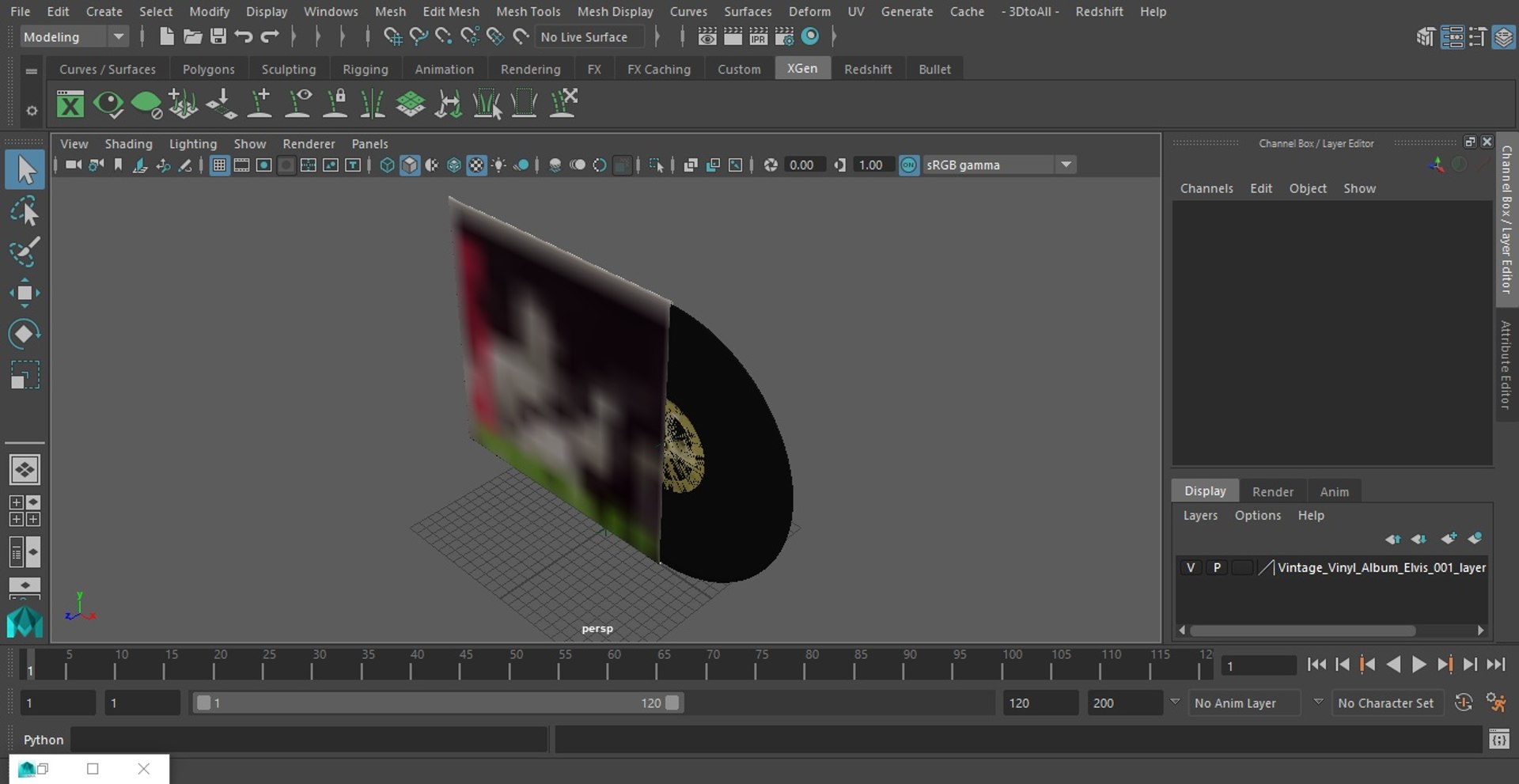The width and height of the screenshot is (1519, 784).
Task: Toggle V visibility of Vintage_Vinyl_Album layer
Action: (x=1191, y=567)
